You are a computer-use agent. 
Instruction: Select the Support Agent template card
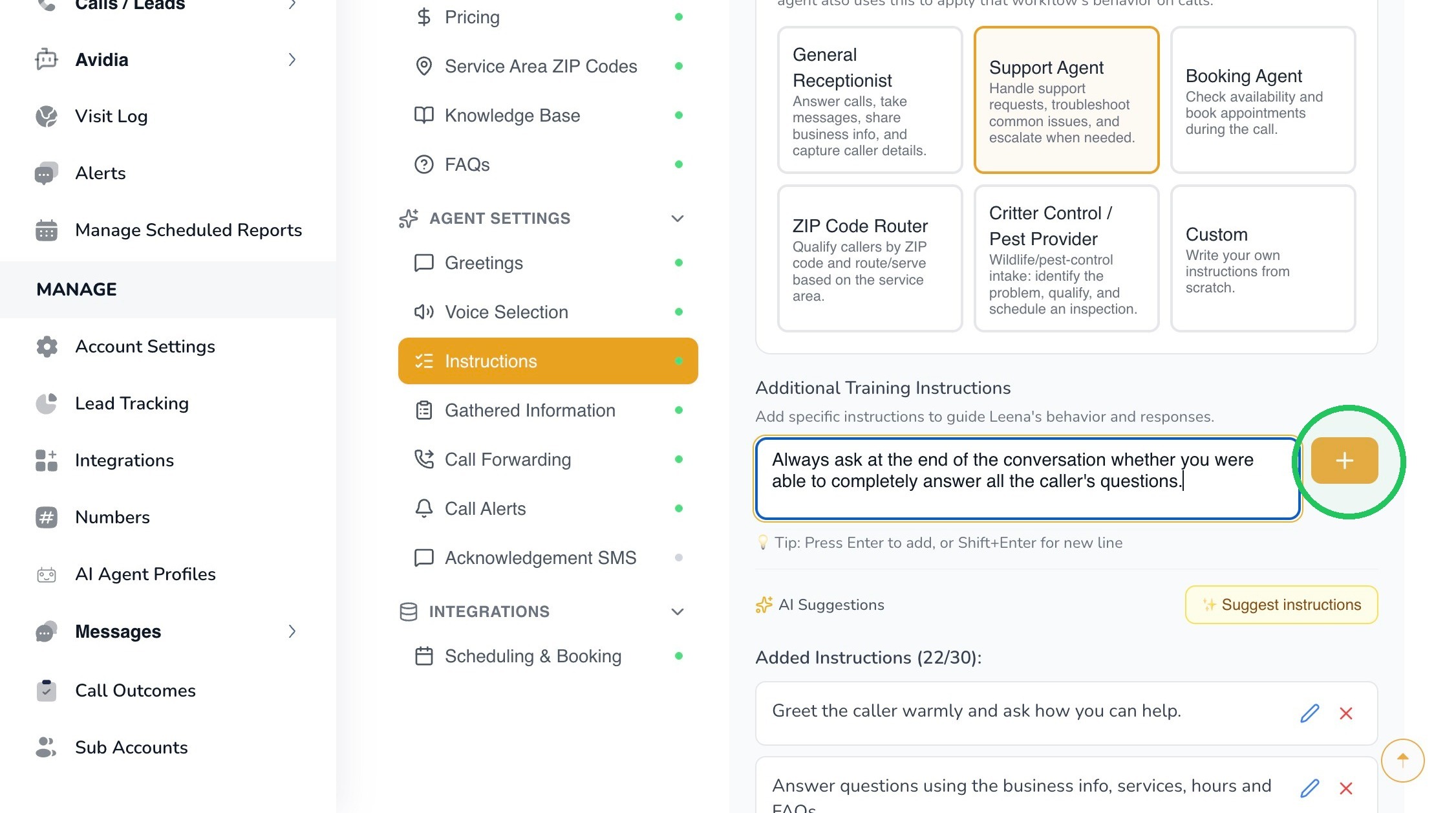point(1066,100)
